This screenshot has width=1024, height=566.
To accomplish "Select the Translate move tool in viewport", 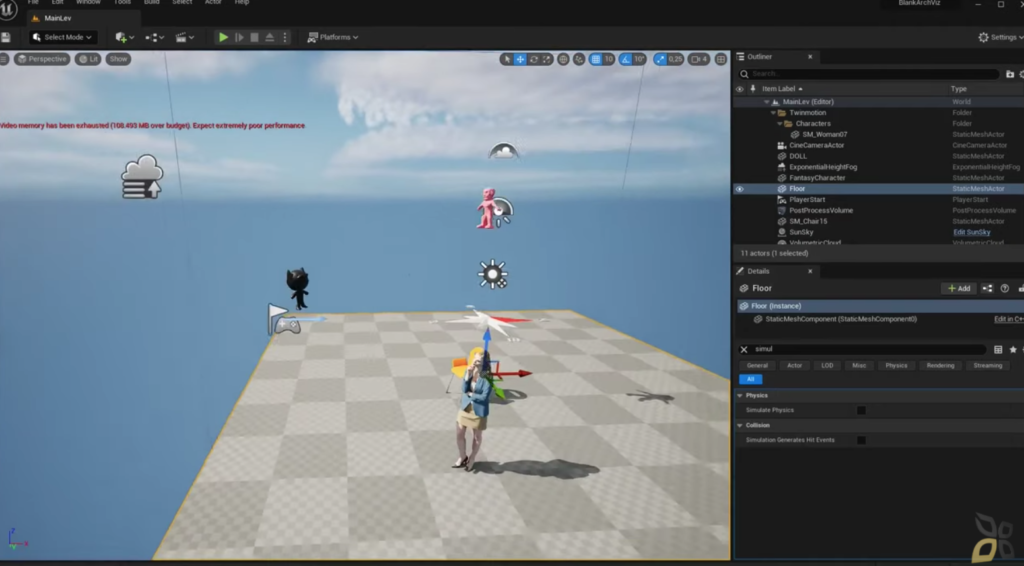I will (x=520, y=59).
